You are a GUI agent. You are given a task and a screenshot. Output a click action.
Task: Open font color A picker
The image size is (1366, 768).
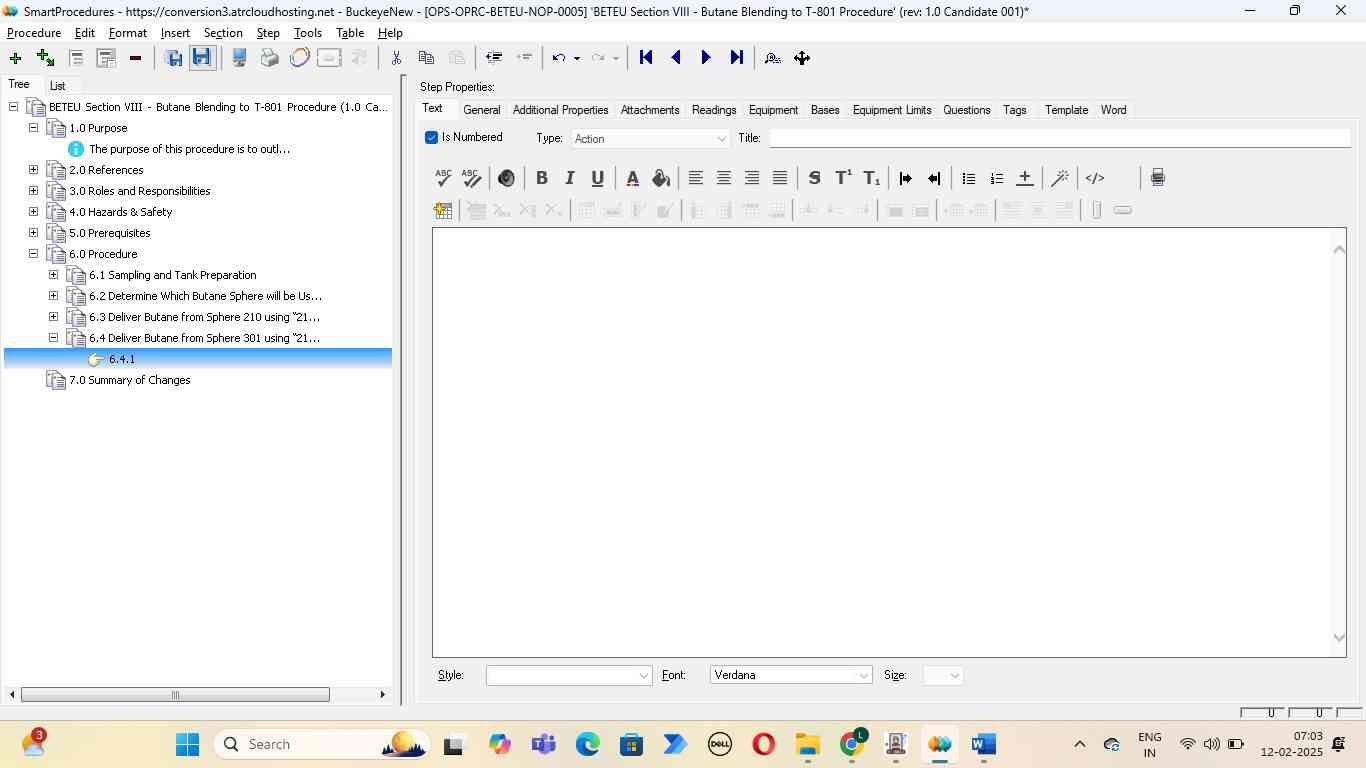point(632,178)
